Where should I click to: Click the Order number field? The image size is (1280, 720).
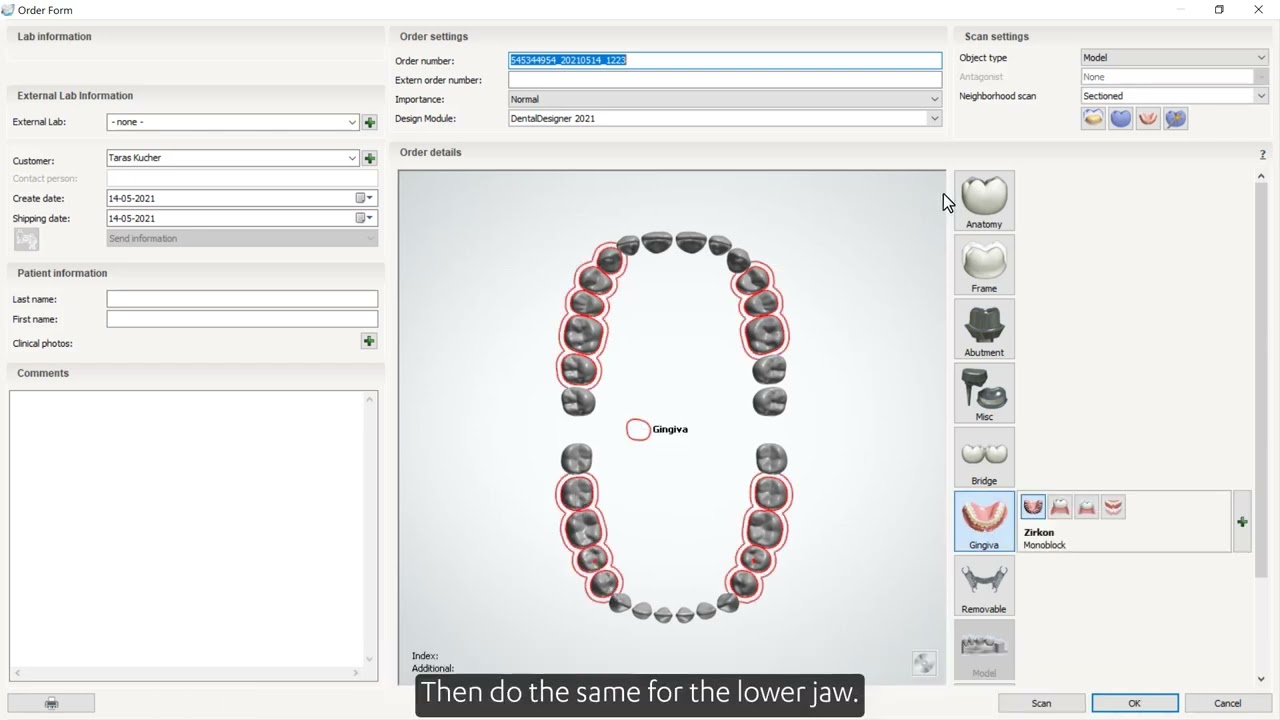tap(725, 60)
